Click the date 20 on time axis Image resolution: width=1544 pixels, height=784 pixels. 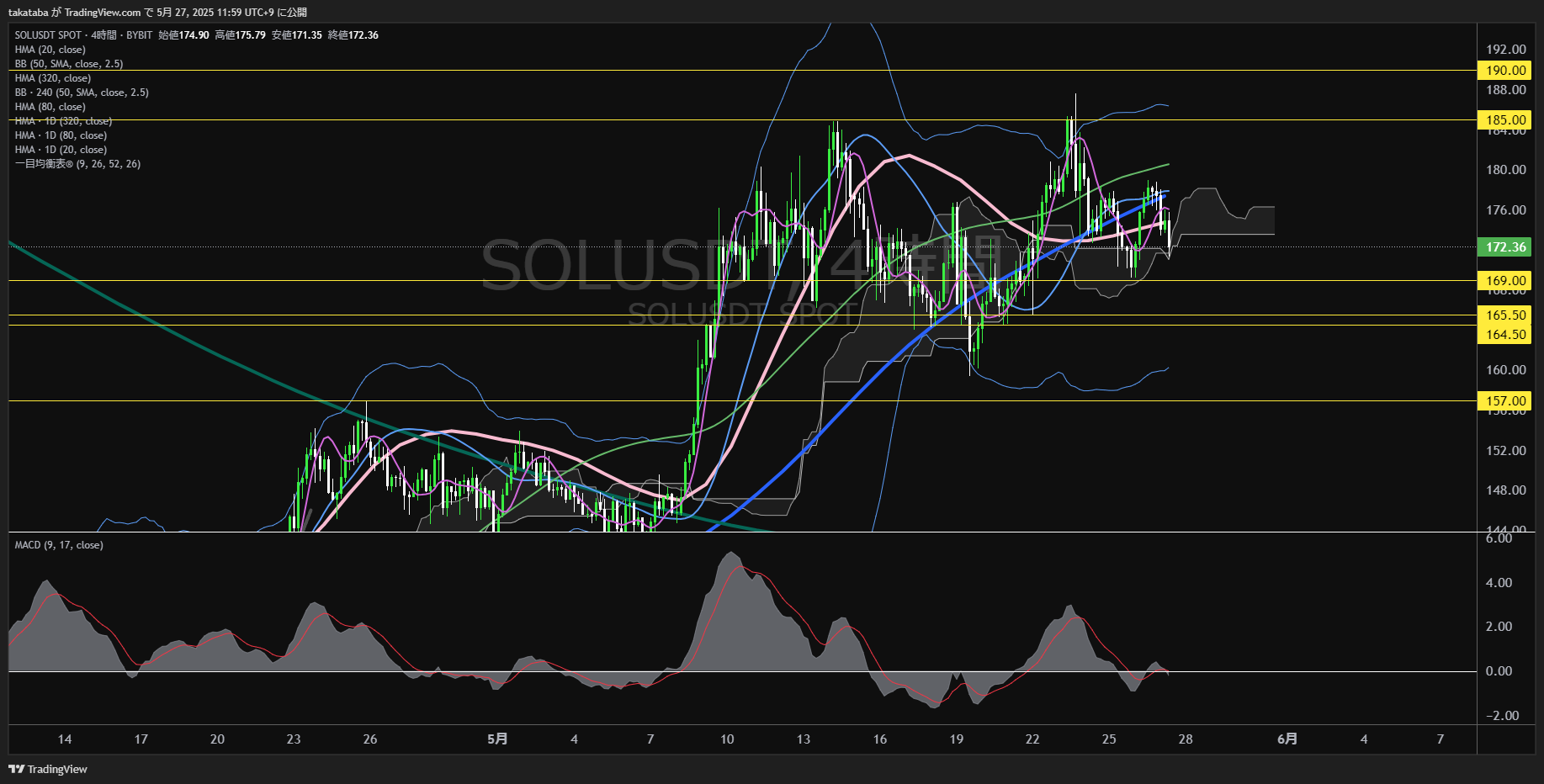217,739
